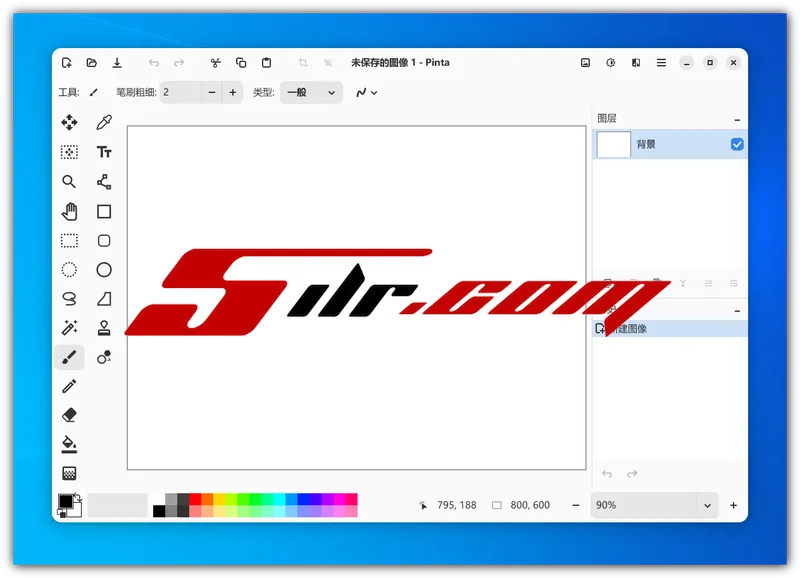
Task: Increase brush width with plus button
Action: coord(233,93)
